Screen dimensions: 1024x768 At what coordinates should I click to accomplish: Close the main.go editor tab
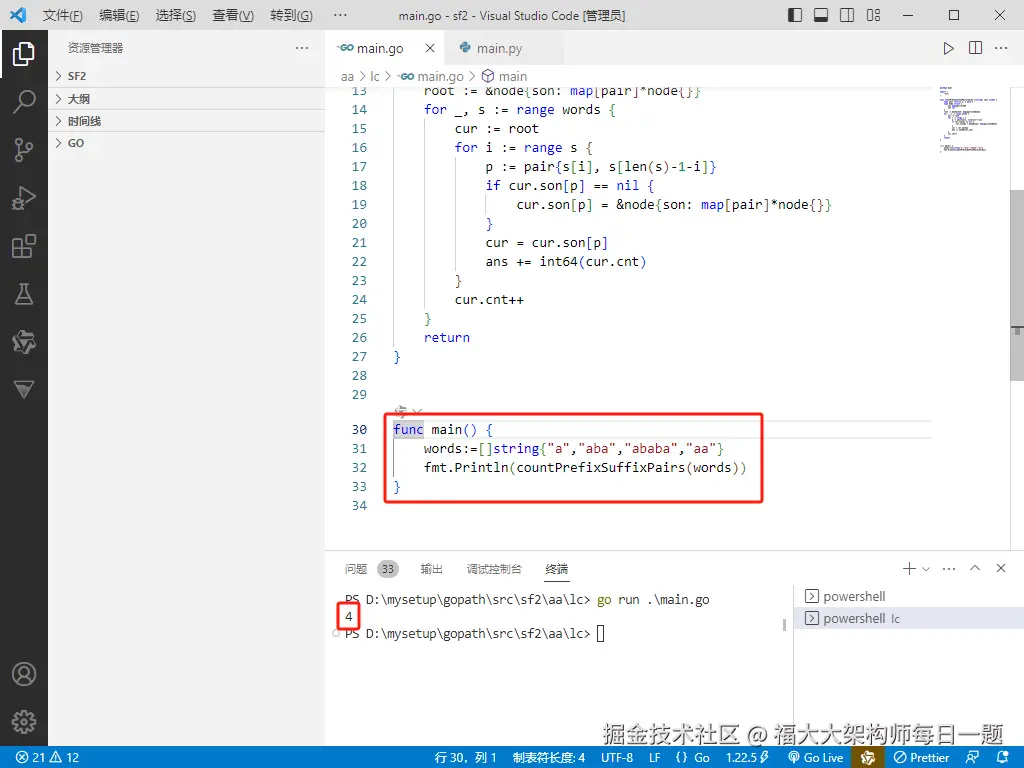[x=430, y=48]
